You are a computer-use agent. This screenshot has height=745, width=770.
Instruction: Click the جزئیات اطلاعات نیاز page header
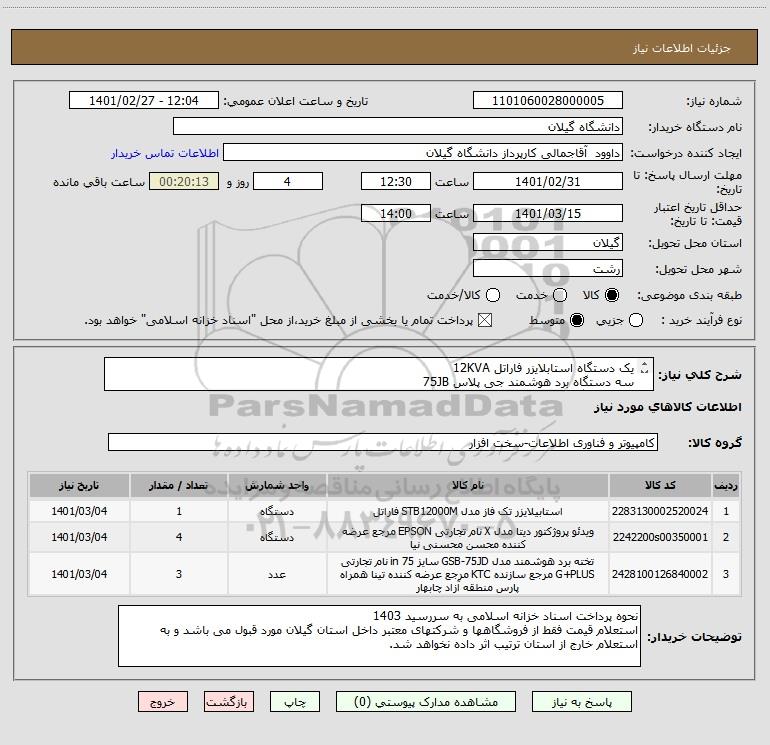tap(384, 48)
